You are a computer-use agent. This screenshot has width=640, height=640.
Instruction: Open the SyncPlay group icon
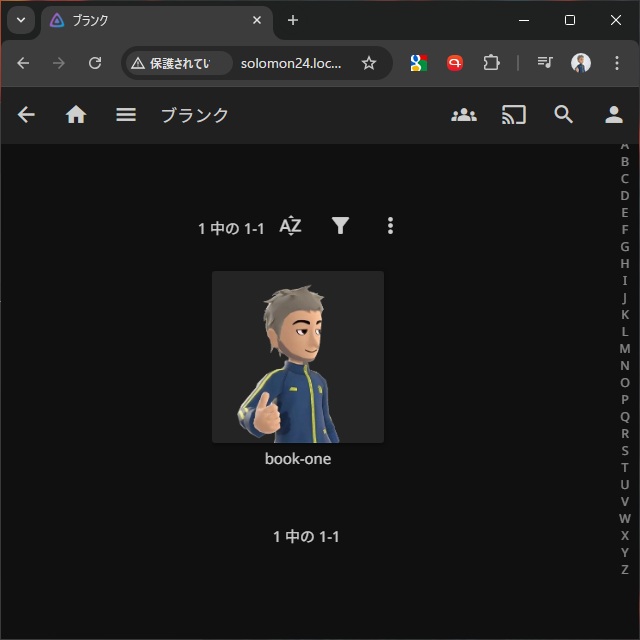tap(464, 115)
